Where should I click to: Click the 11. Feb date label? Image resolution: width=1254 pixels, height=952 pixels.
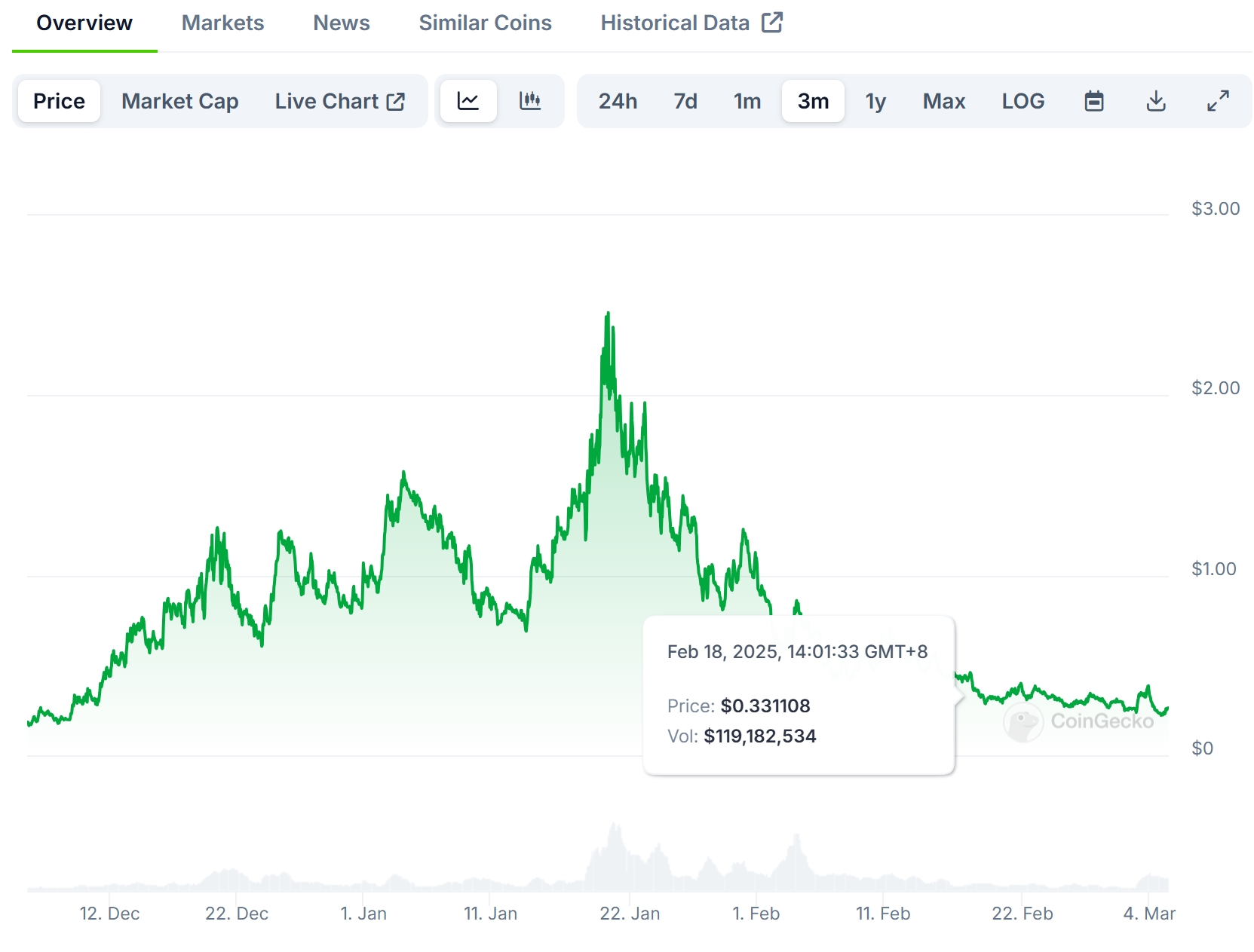click(883, 914)
